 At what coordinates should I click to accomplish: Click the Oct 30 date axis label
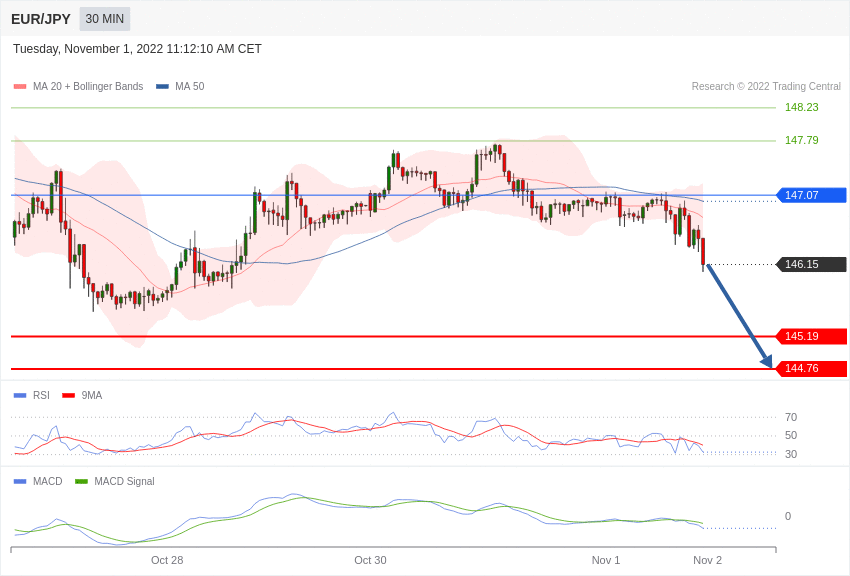coord(370,560)
